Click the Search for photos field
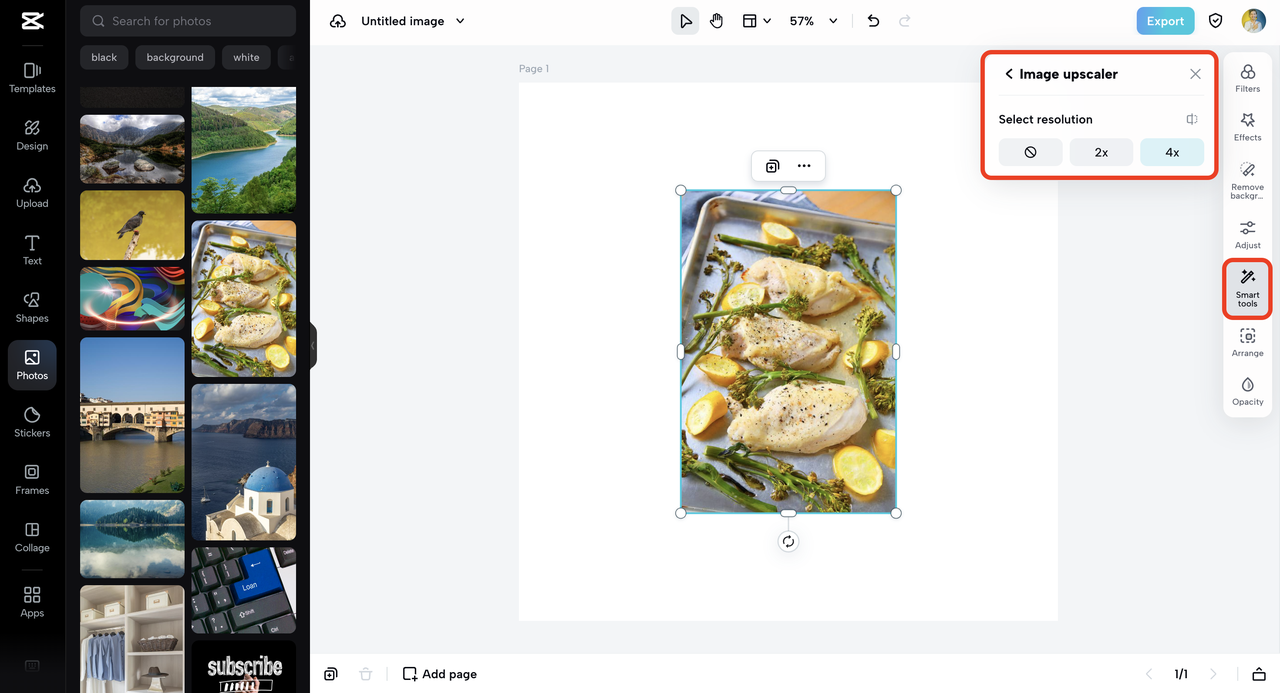The image size is (1280, 693). coord(188,21)
